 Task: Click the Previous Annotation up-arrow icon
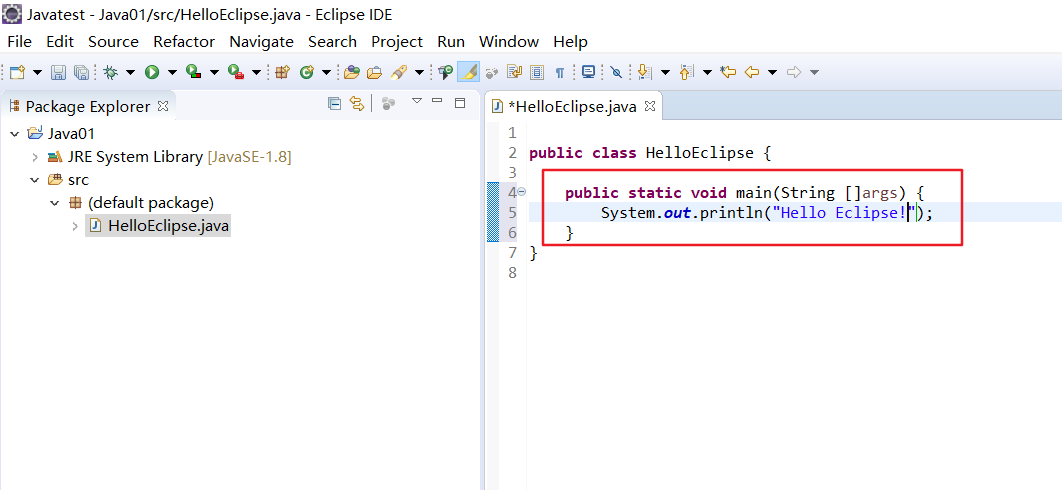coord(686,72)
